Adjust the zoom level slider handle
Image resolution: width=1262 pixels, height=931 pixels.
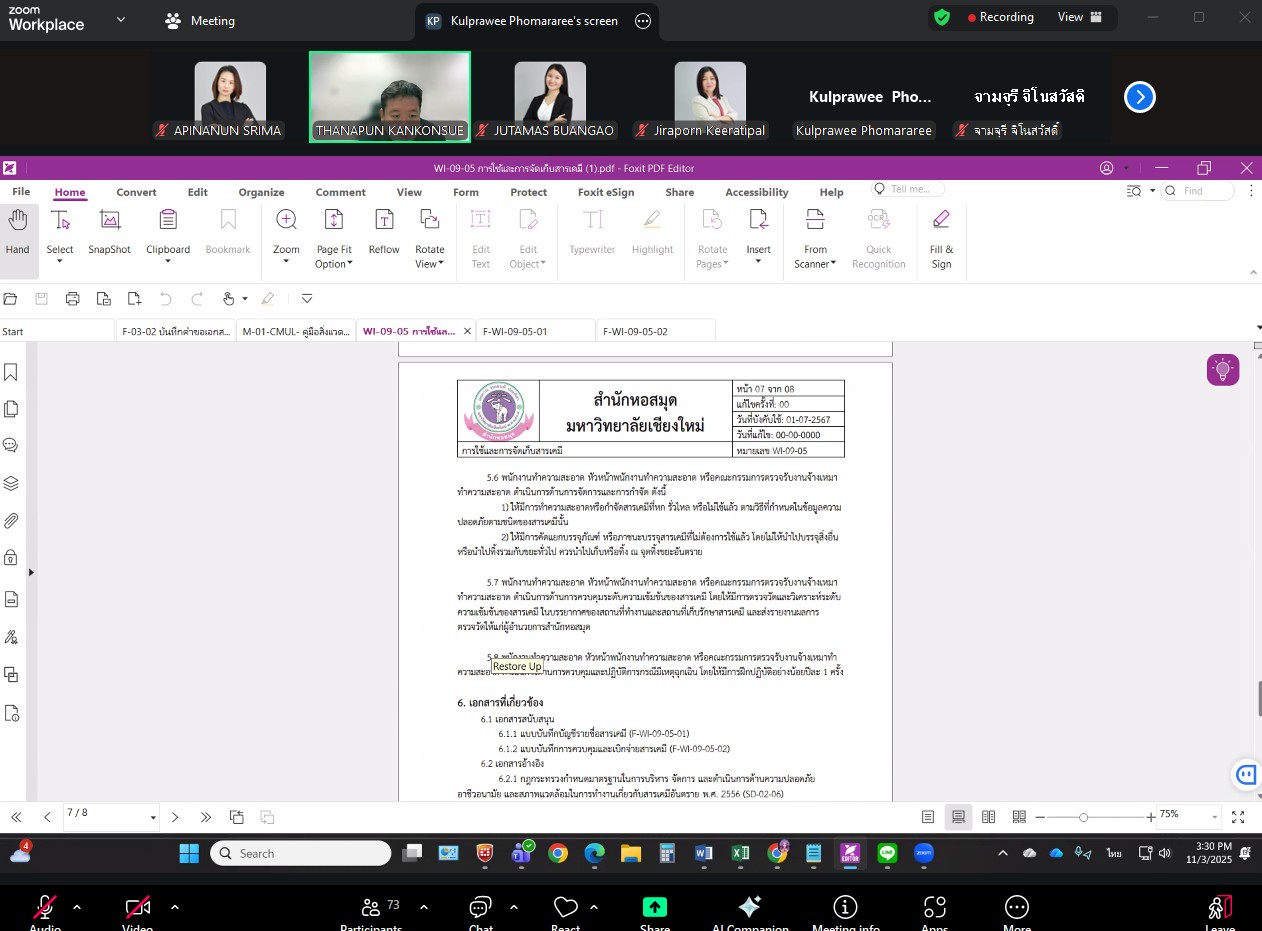pos(1083,817)
